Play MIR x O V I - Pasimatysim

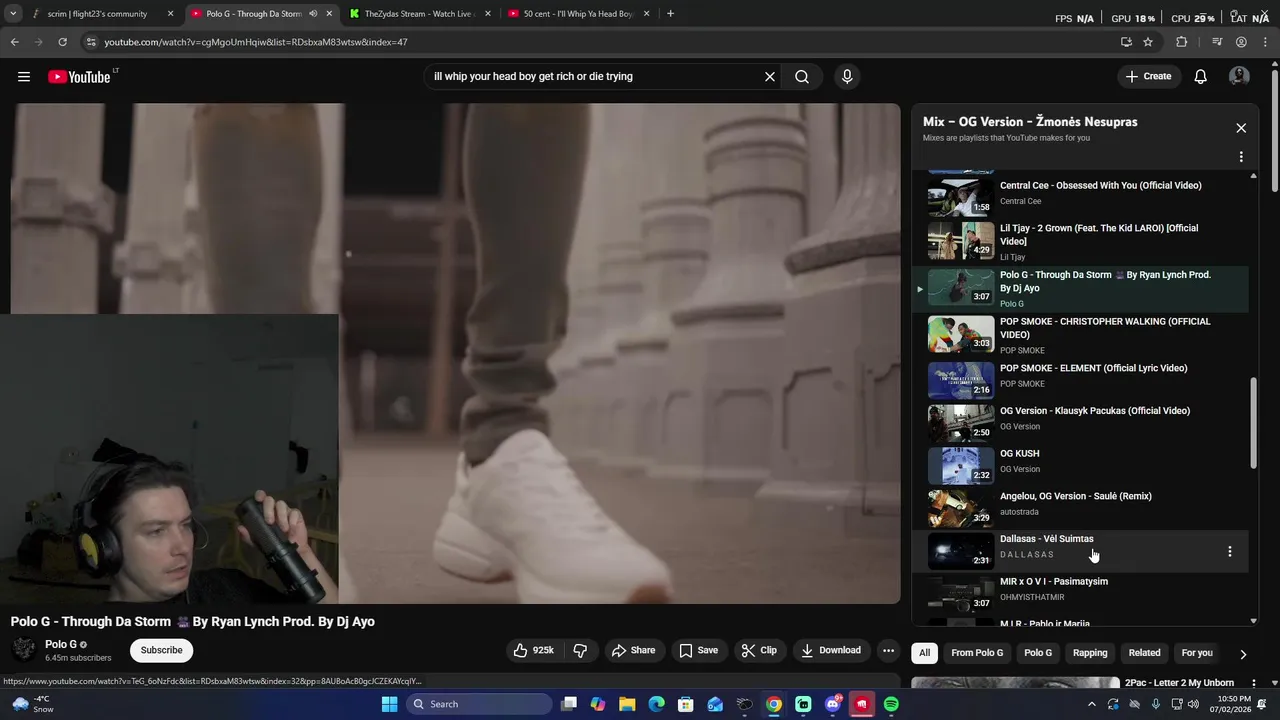(x=1079, y=592)
